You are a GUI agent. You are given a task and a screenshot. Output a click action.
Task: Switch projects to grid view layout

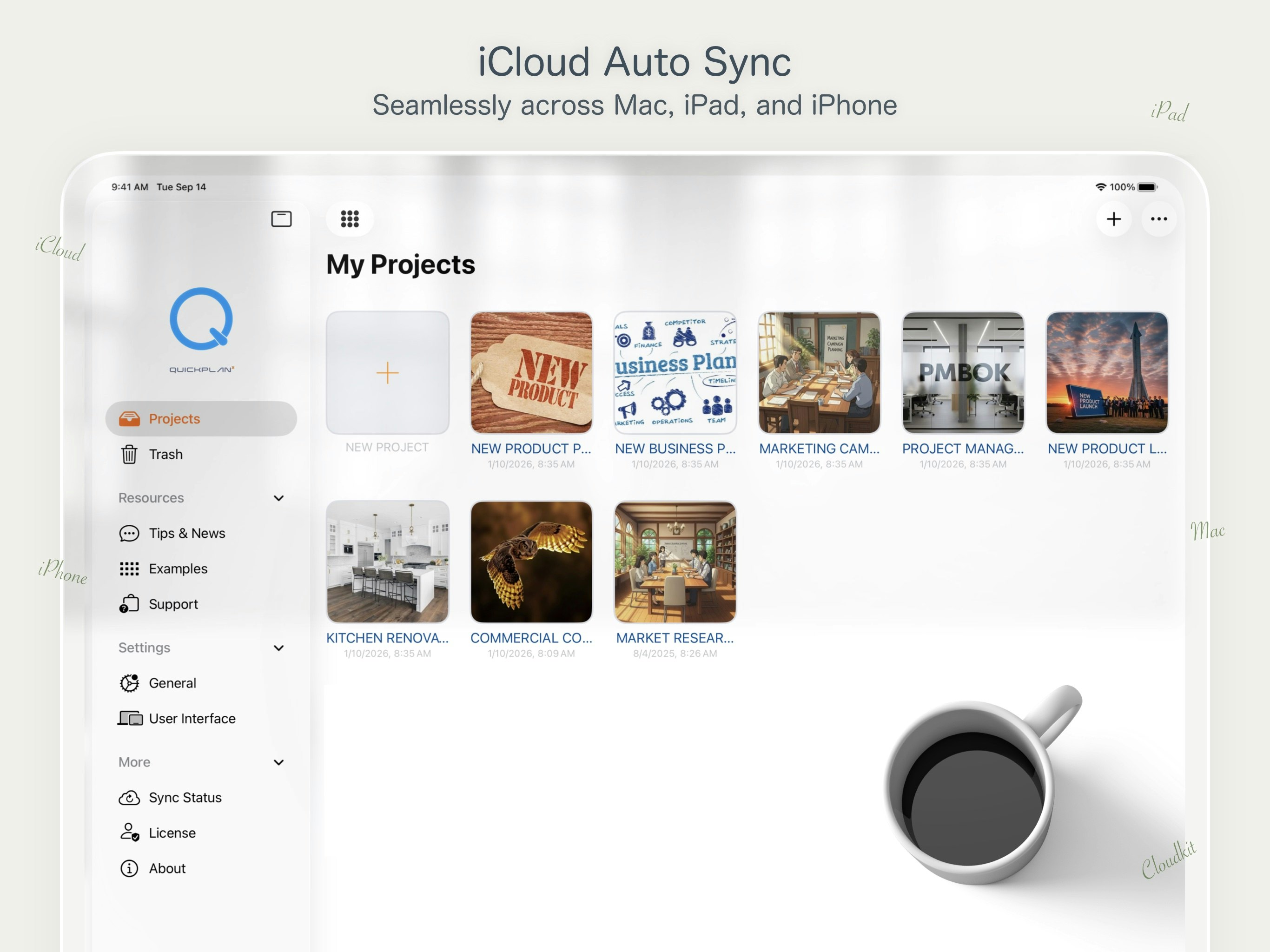(x=350, y=219)
